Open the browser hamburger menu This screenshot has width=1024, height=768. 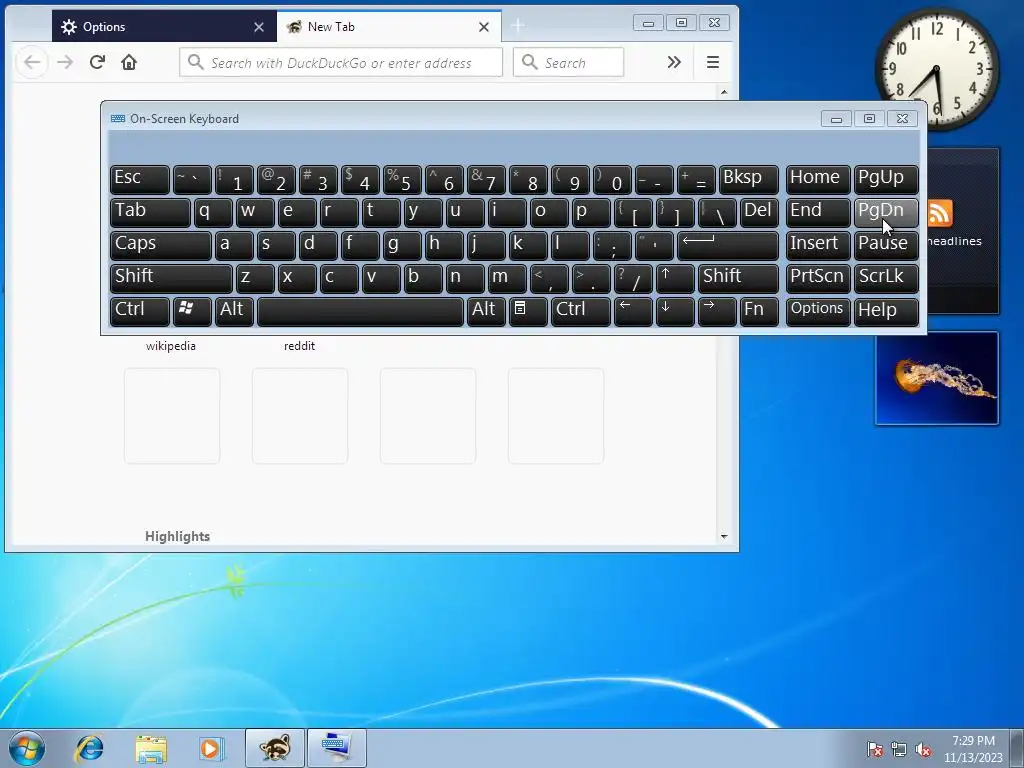tap(712, 62)
